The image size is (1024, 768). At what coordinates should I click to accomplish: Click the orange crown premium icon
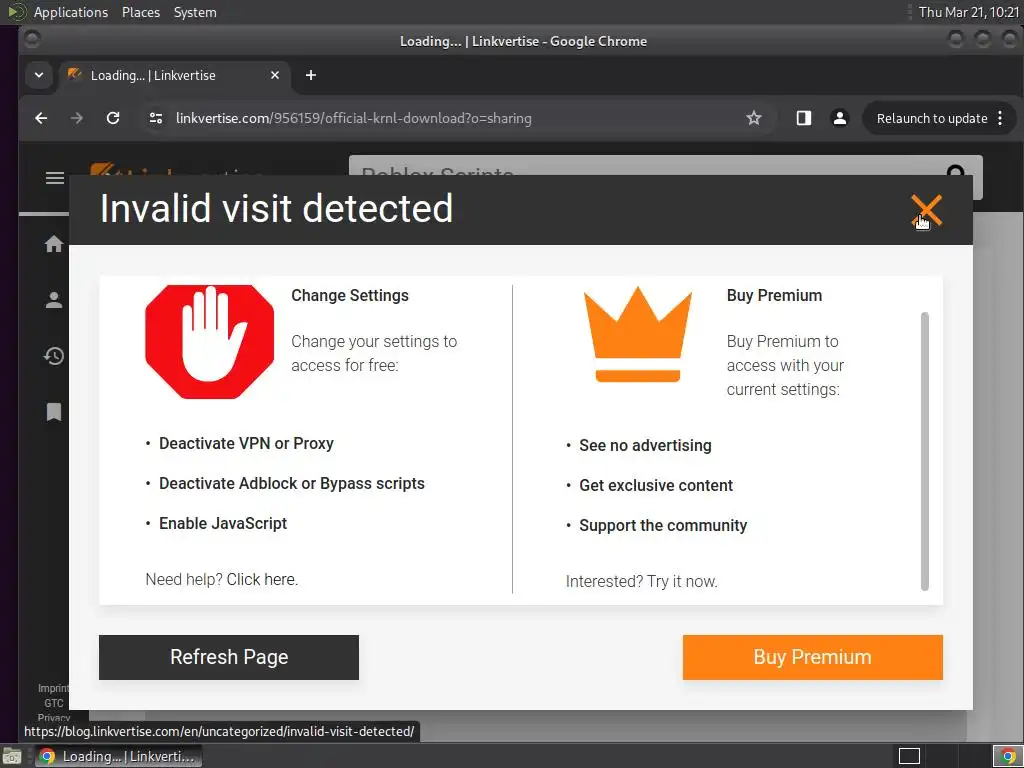(x=637, y=334)
